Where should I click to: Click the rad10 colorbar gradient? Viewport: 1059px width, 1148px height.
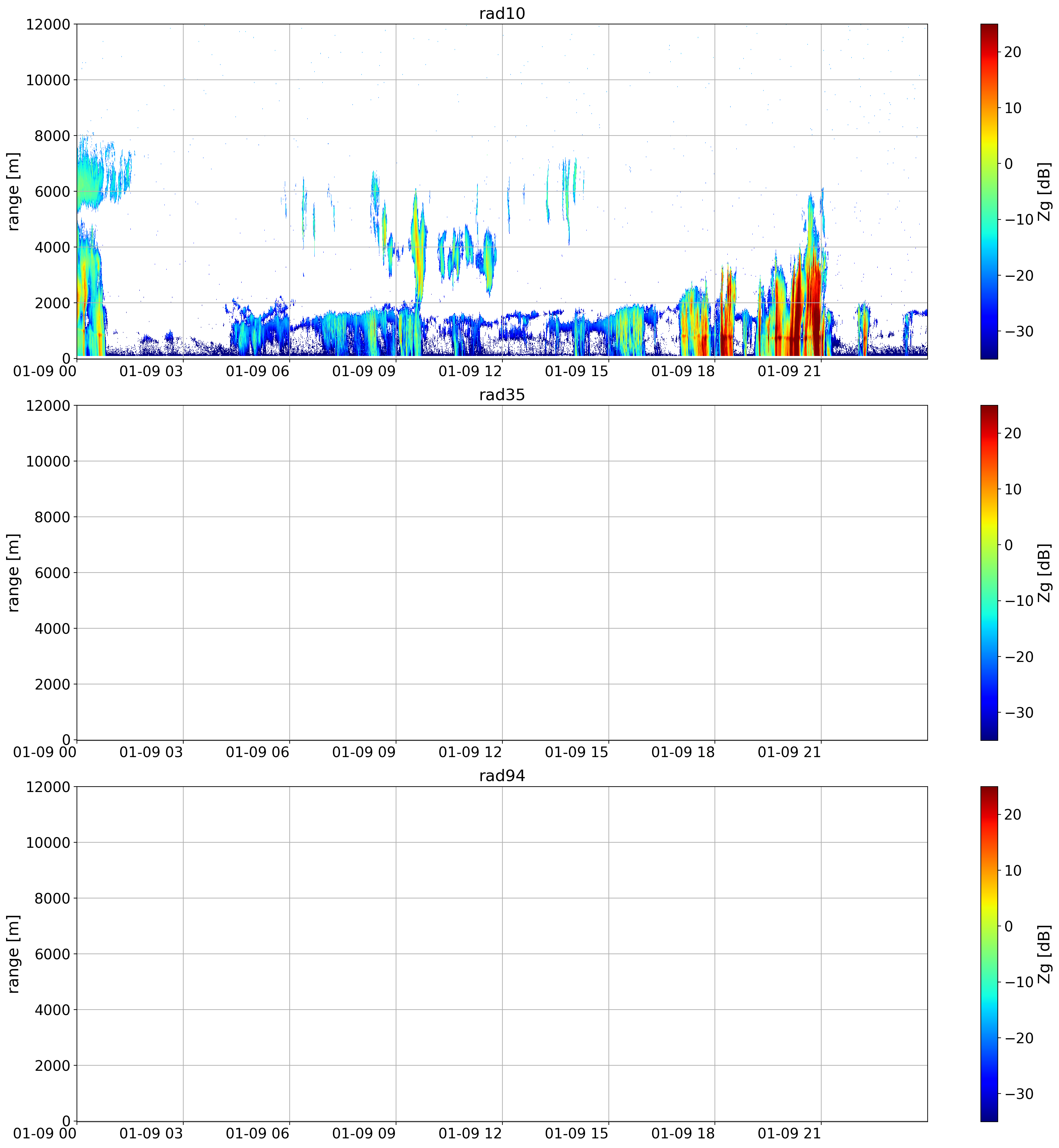989,191
